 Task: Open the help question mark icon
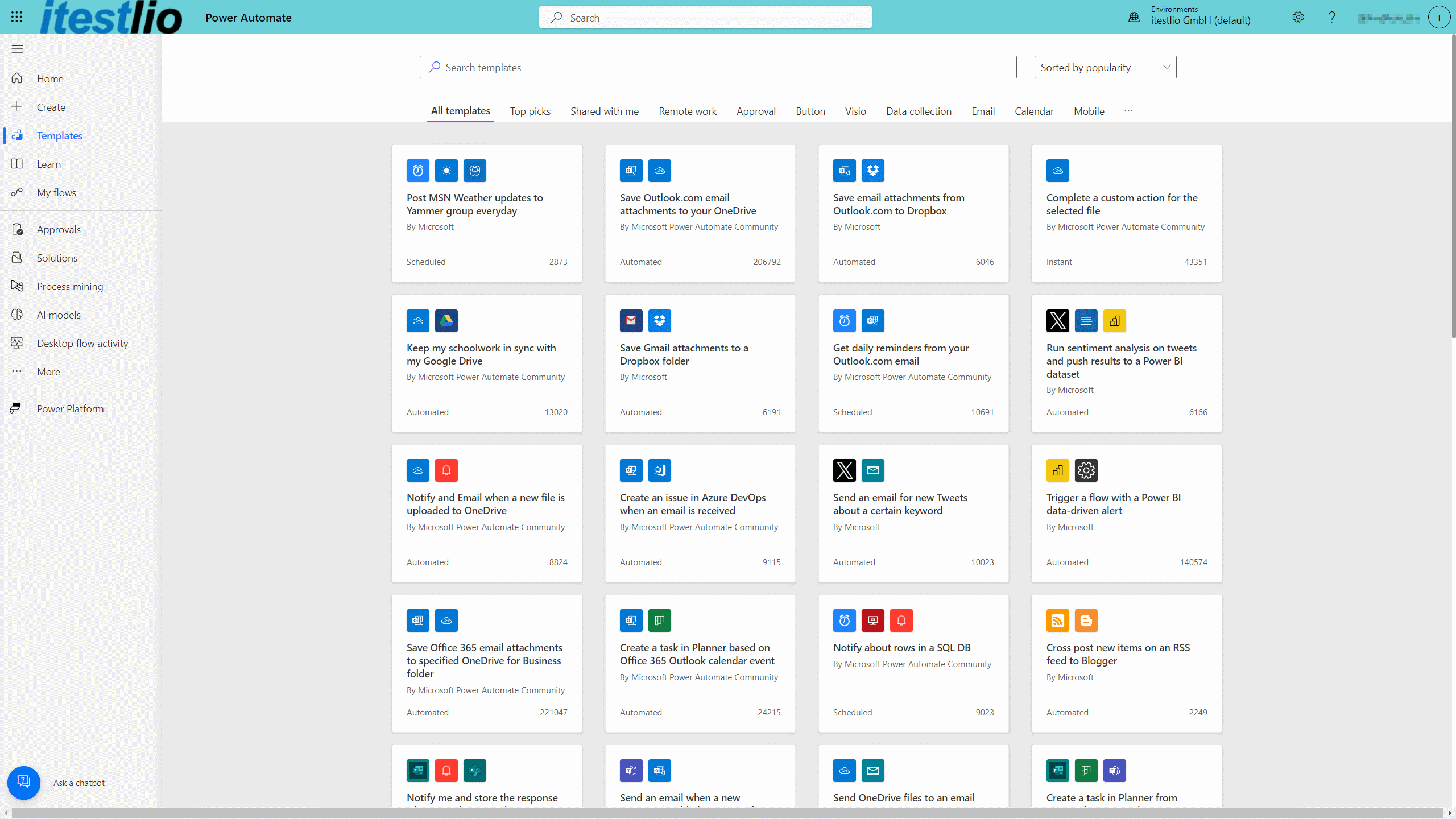click(x=1331, y=18)
